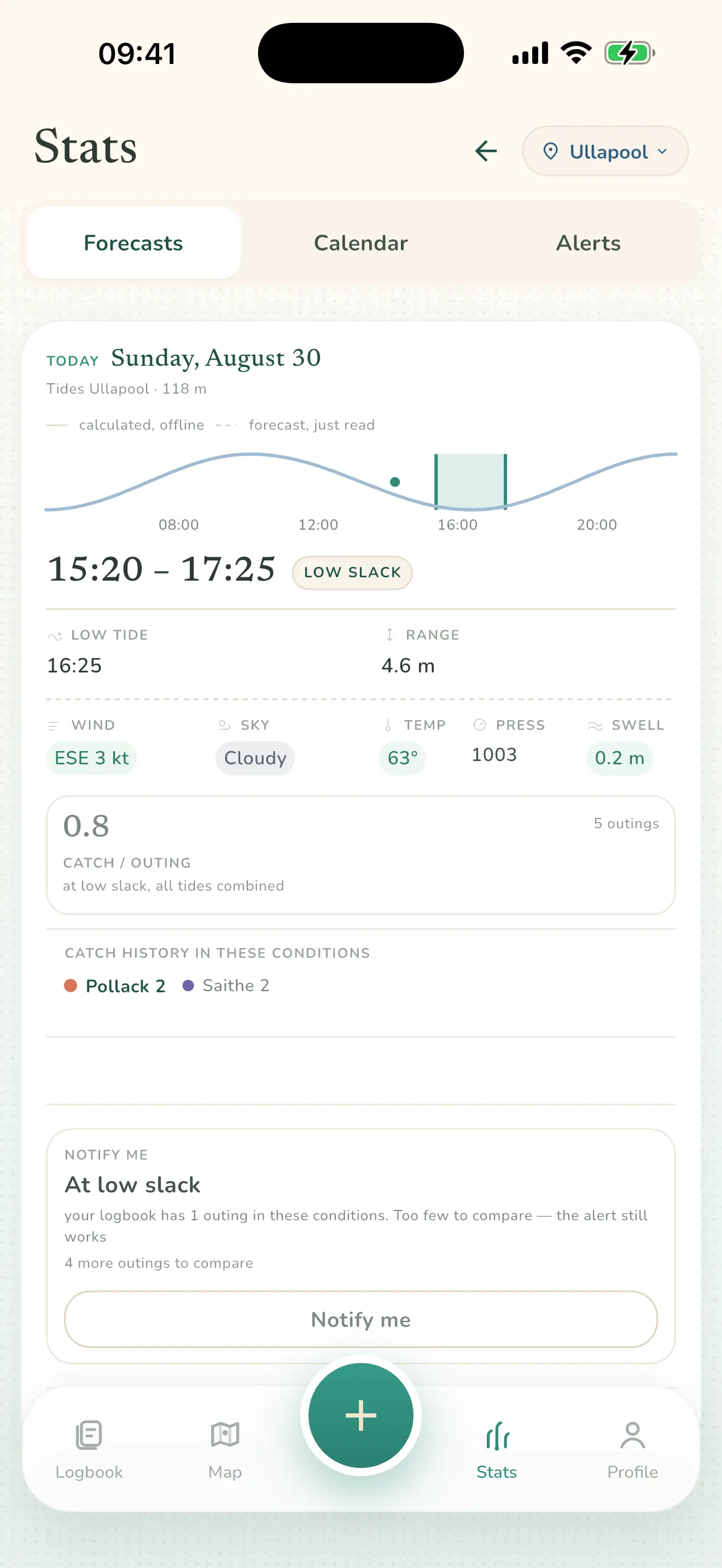Image resolution: width=722 pixels, height=1568 pixels.
Task: Tap the 63° temperature chip
Action: pyautogui.click(x=403, y=758)
